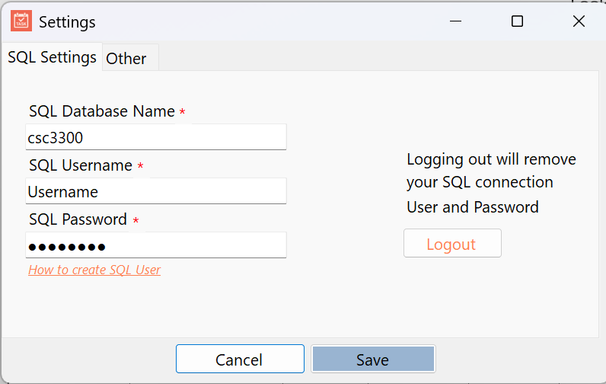Viewport: 606px width, 384px height.
Task: Focus the database name field containing csc3300
Action: [x=156, y=137]
